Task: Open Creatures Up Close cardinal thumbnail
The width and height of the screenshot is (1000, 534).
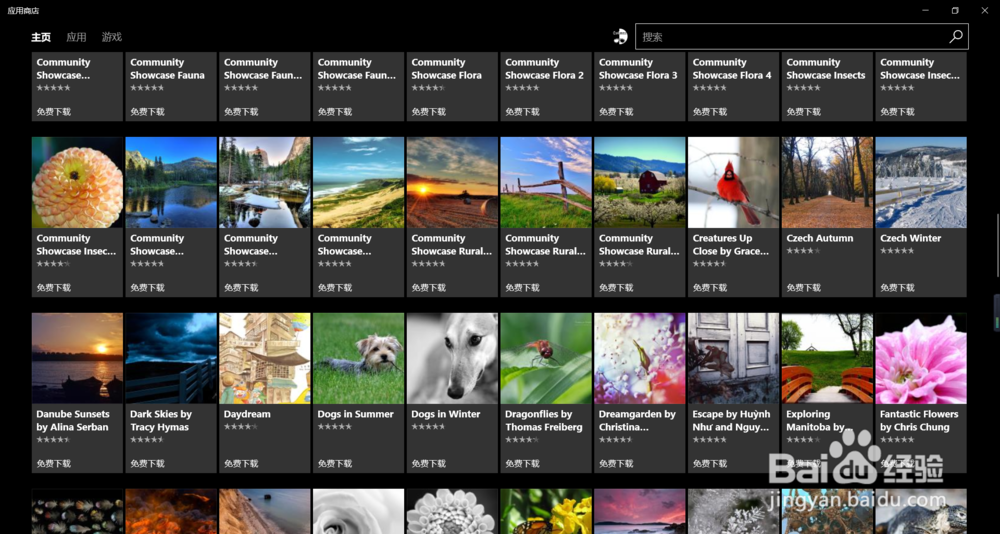Action: tap(733, 182)
